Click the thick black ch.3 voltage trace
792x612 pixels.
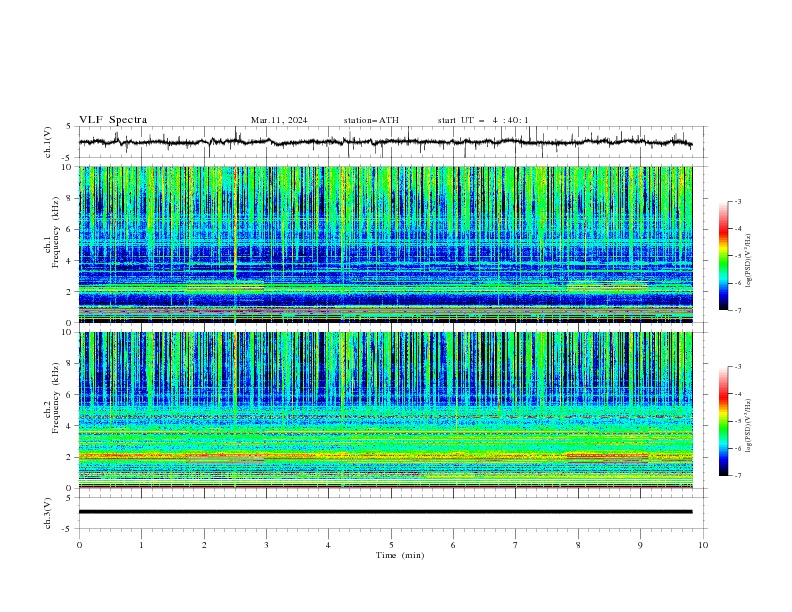pyautogui.click(x=385, y=512)
